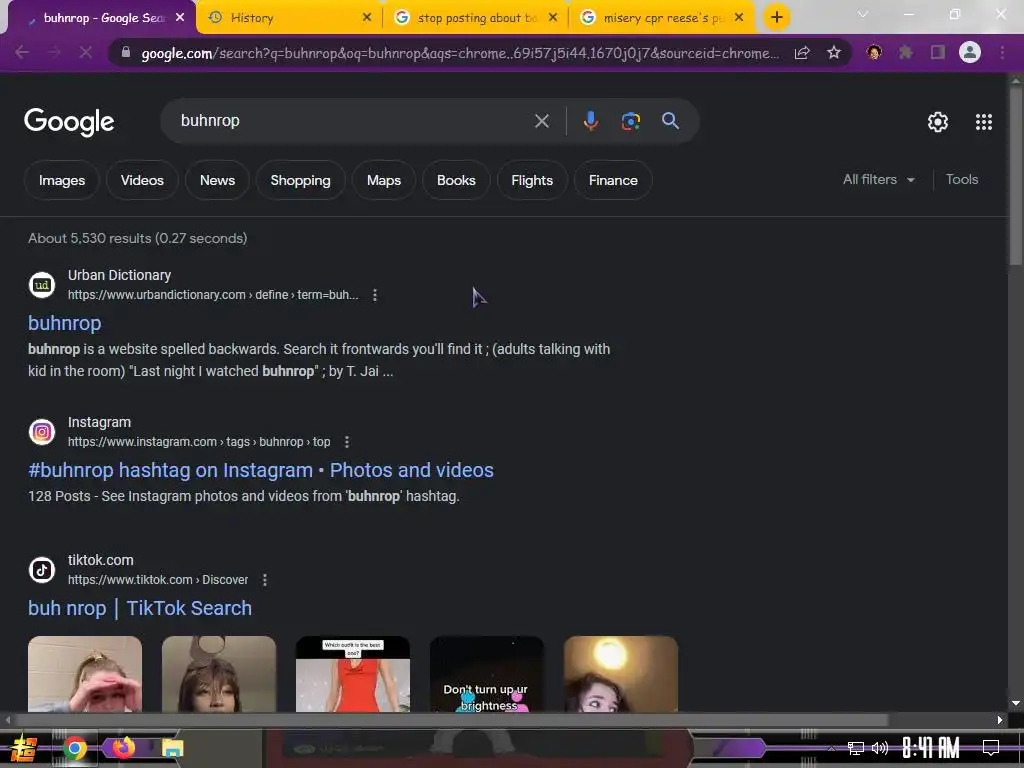
Task: Filter results by News
Action: [217, 180]
